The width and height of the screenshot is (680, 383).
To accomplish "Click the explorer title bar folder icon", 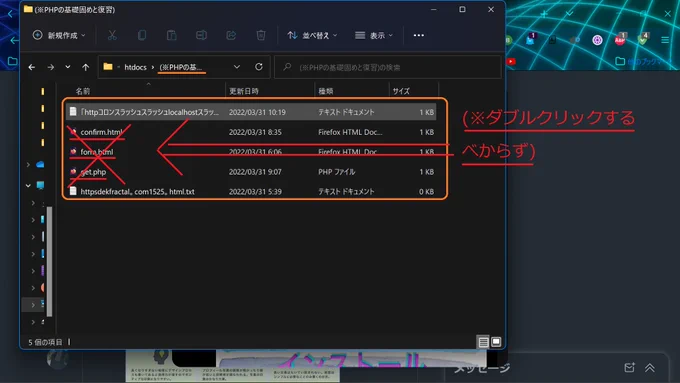I will (x=28, y=9).
